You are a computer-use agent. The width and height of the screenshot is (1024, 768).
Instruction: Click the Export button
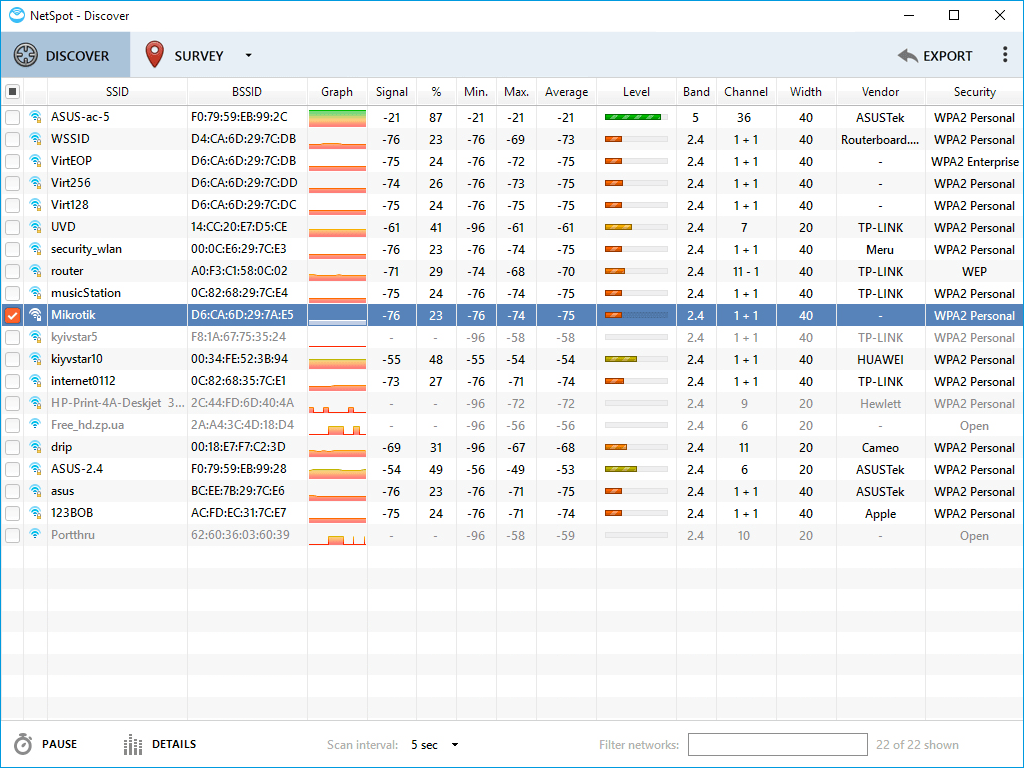(x=935, y=56)
